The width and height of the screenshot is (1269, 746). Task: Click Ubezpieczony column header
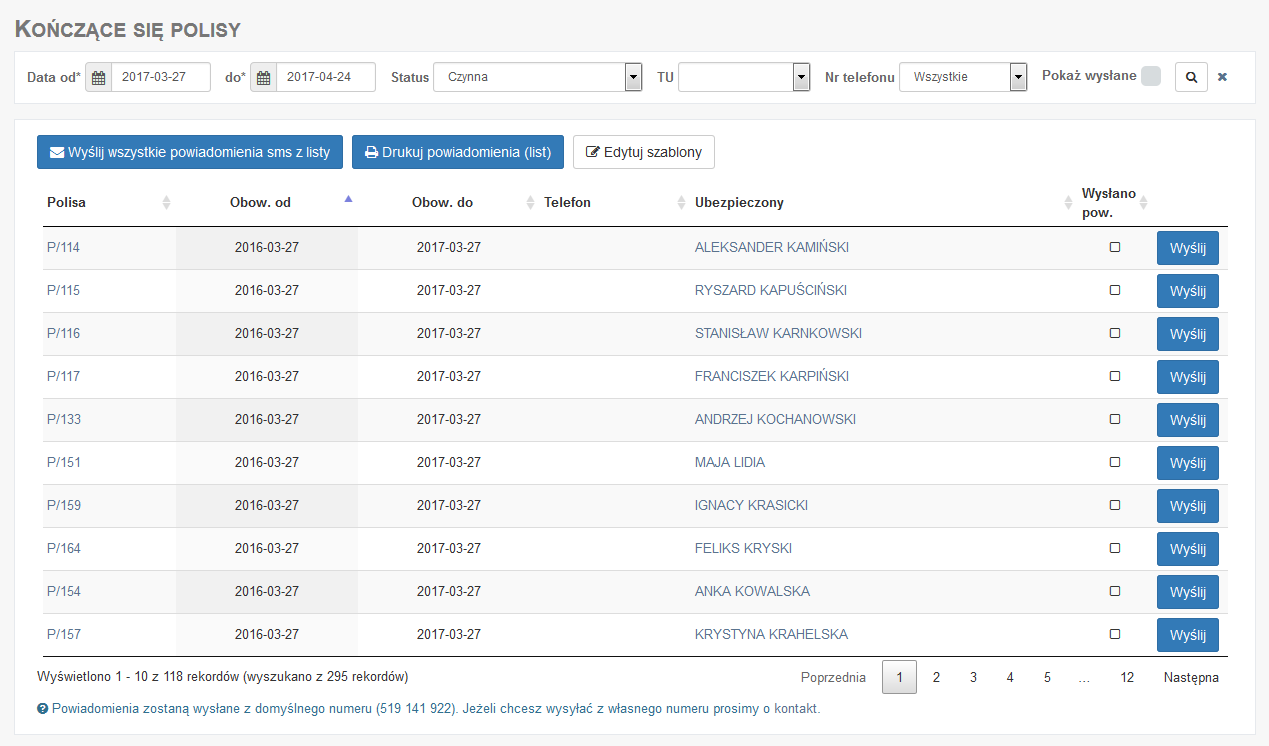pyautogui.click(x=739, y=202)
